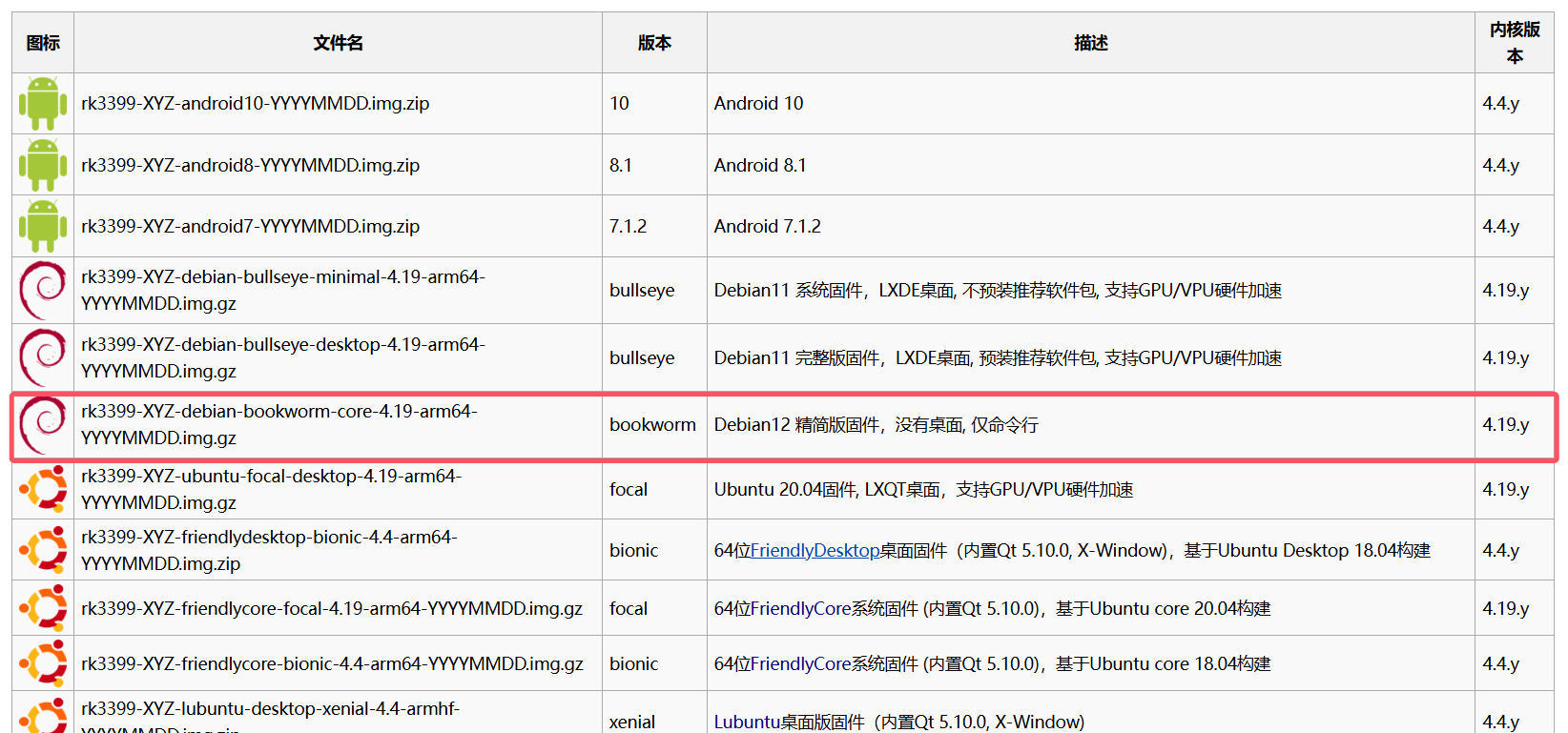This screenshot has width=1568, height=733.
Task: Click the 文件名 column header
Action: (x=338, y=43)
